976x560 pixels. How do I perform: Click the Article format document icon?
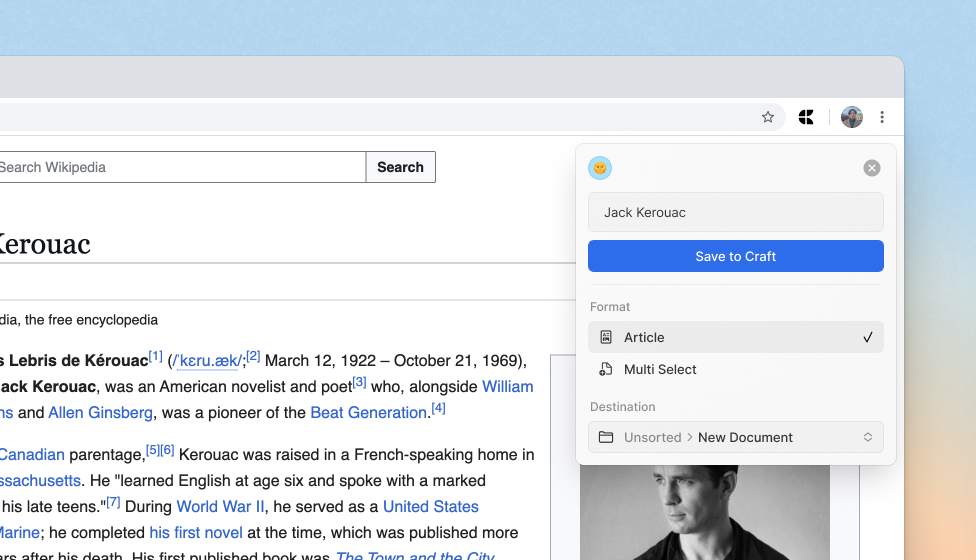[606, 337]
